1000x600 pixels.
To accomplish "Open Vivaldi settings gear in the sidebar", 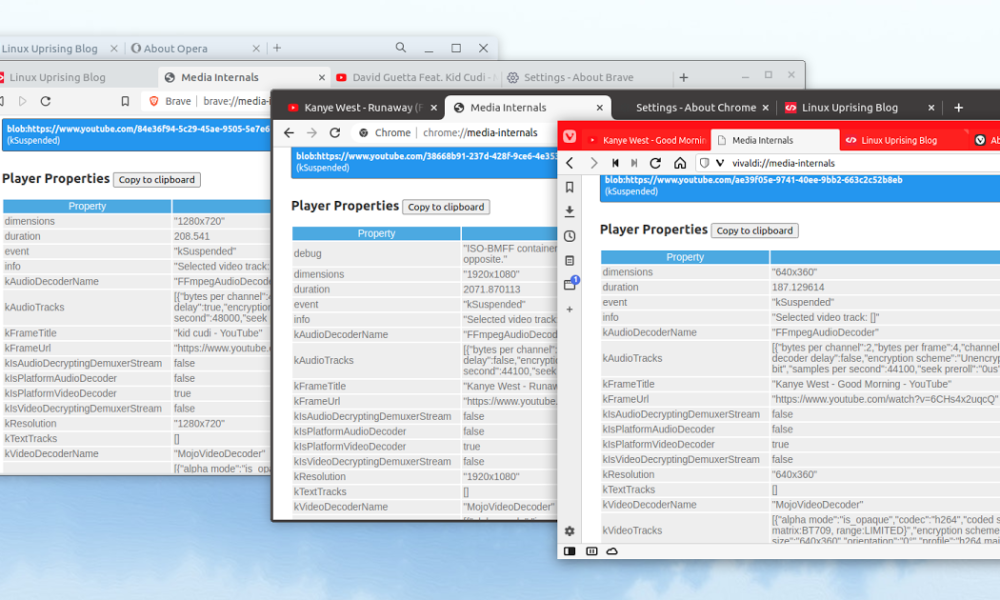I will [x=570, y=530].
